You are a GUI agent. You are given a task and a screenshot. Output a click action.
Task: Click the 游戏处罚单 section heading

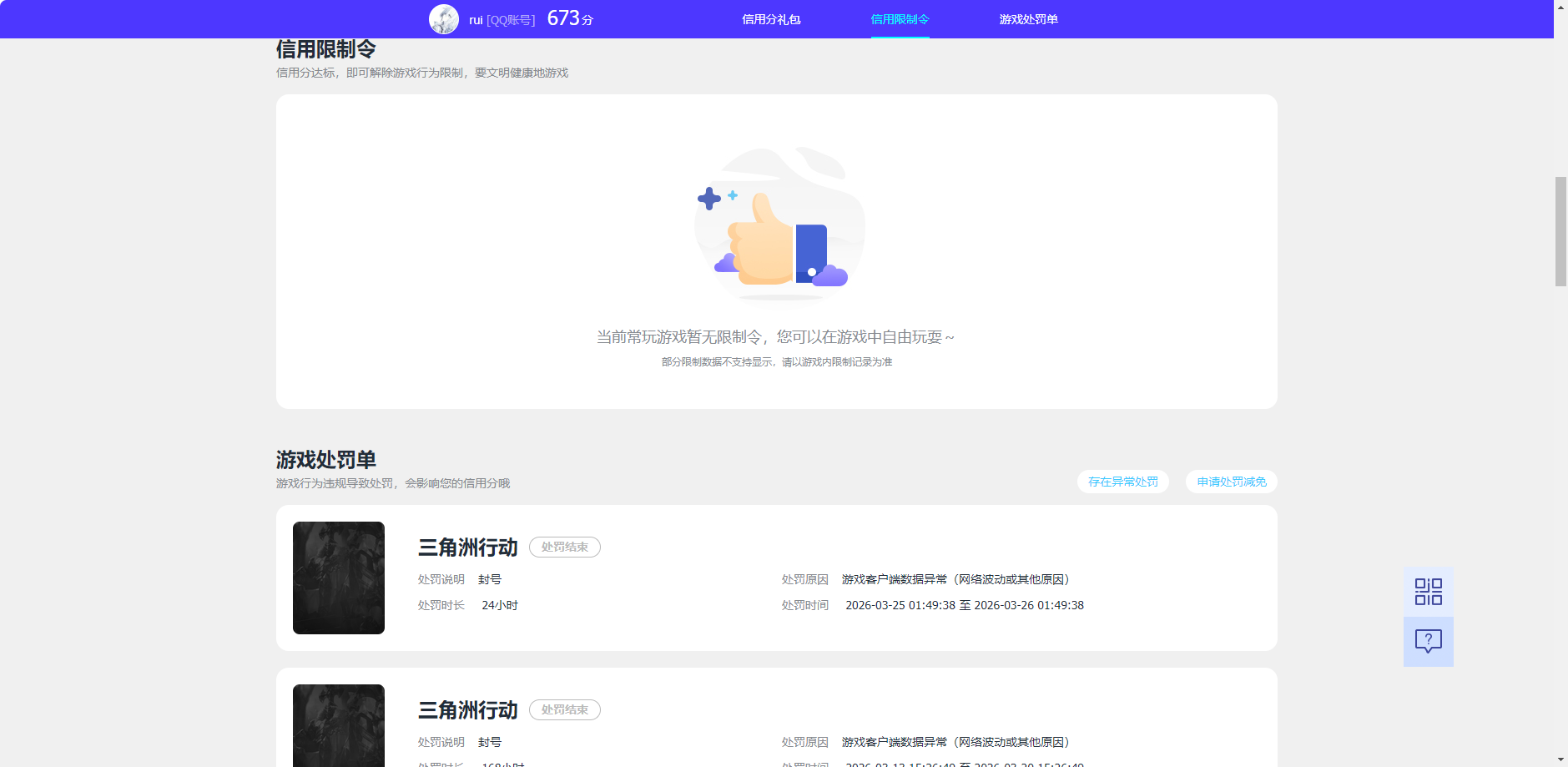[326, 460]
